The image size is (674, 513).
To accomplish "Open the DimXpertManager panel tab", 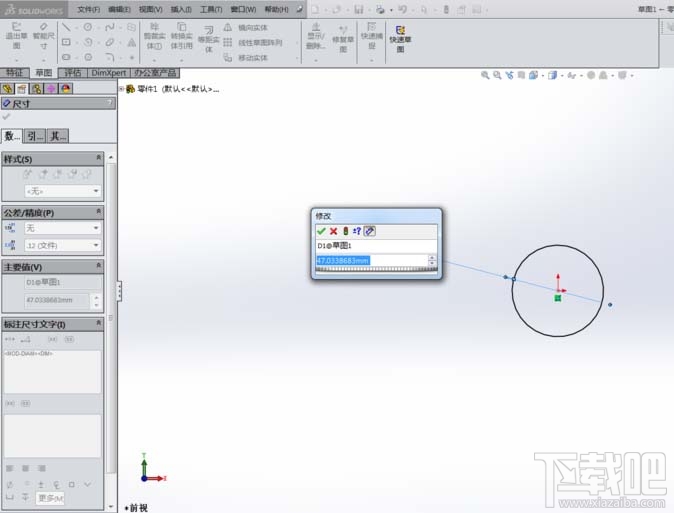I will [x=51, y=89].
